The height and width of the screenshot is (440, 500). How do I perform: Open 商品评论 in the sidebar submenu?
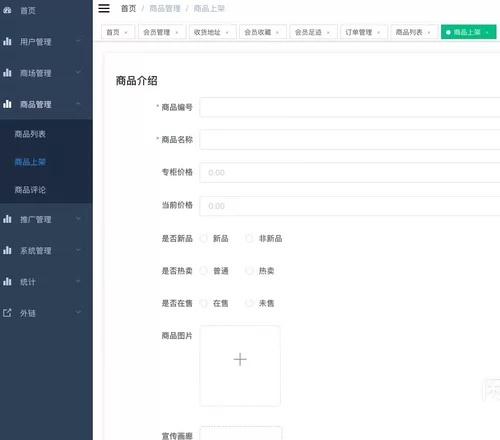coord(46,190)
